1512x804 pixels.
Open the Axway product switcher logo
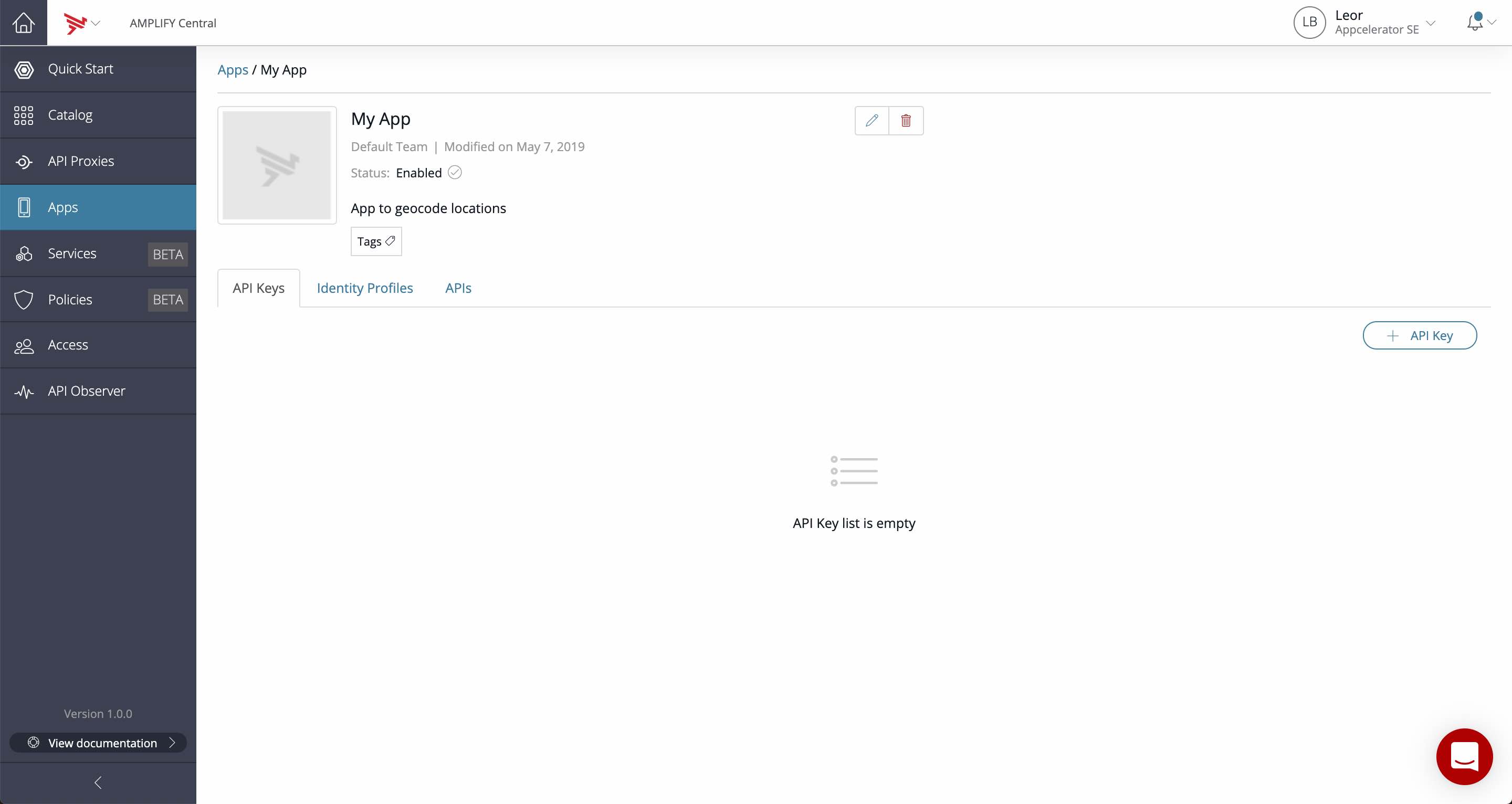click(75, 24)
